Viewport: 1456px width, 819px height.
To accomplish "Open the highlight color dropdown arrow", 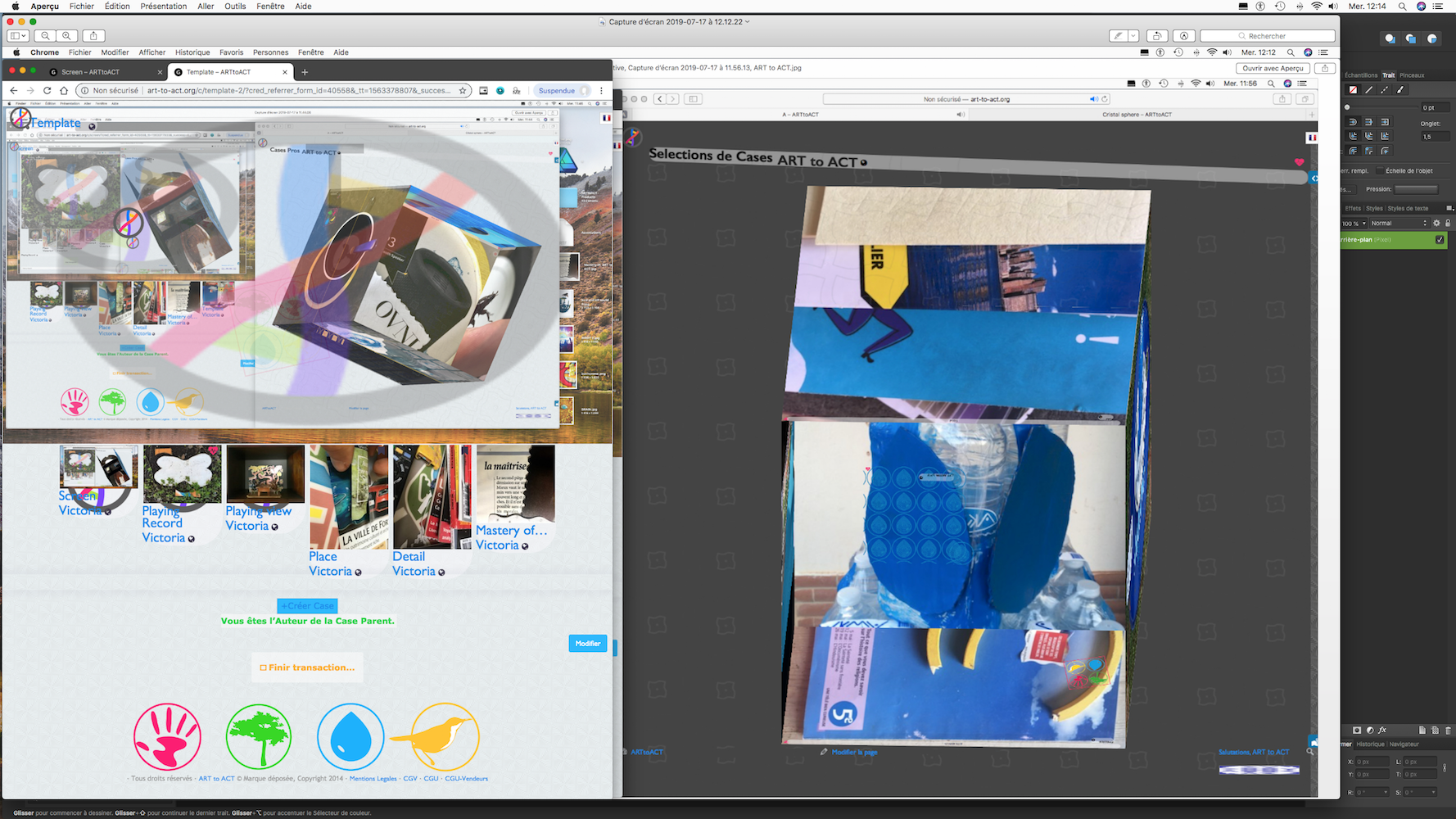I will coord(1133,36).
